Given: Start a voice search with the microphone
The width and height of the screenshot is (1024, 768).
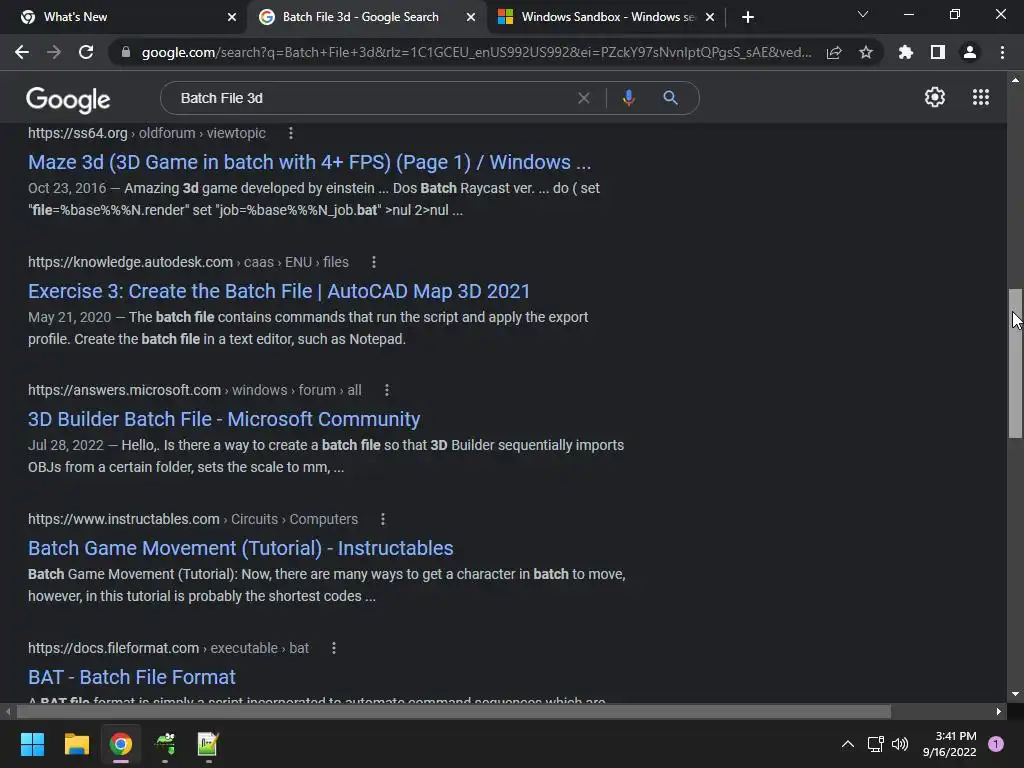Looking at the screenshot, I should click(628, 98).
